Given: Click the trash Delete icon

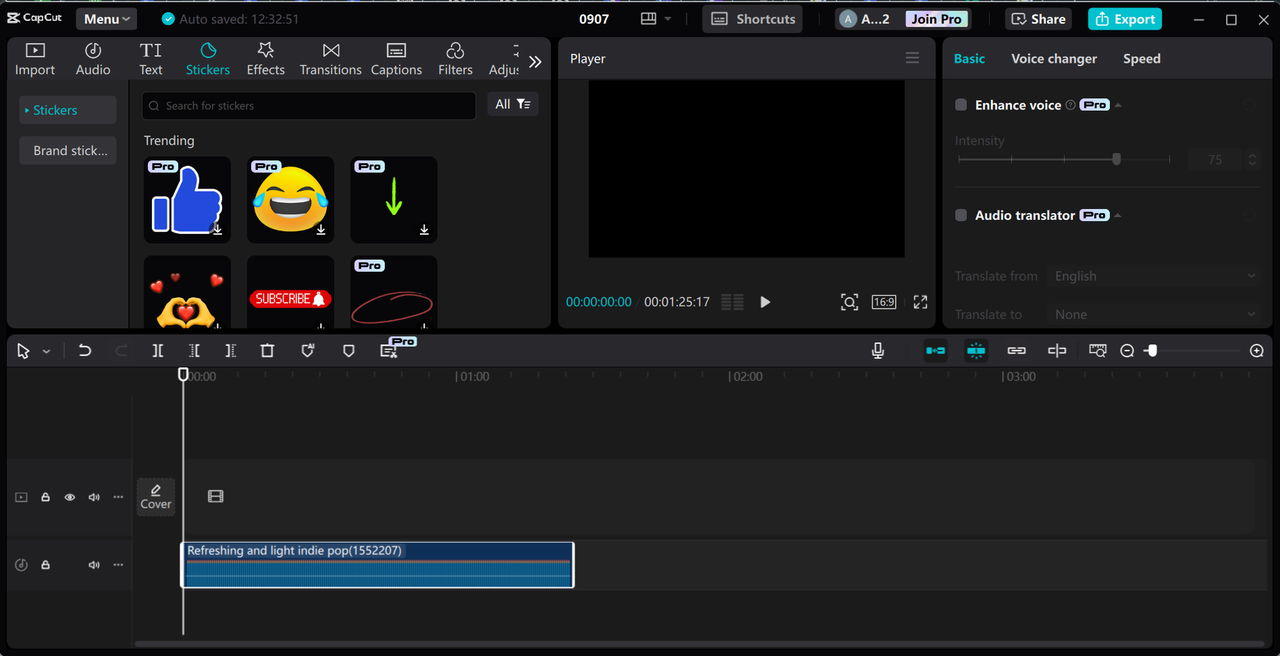Looking at the screenshot, I should 267,351.
